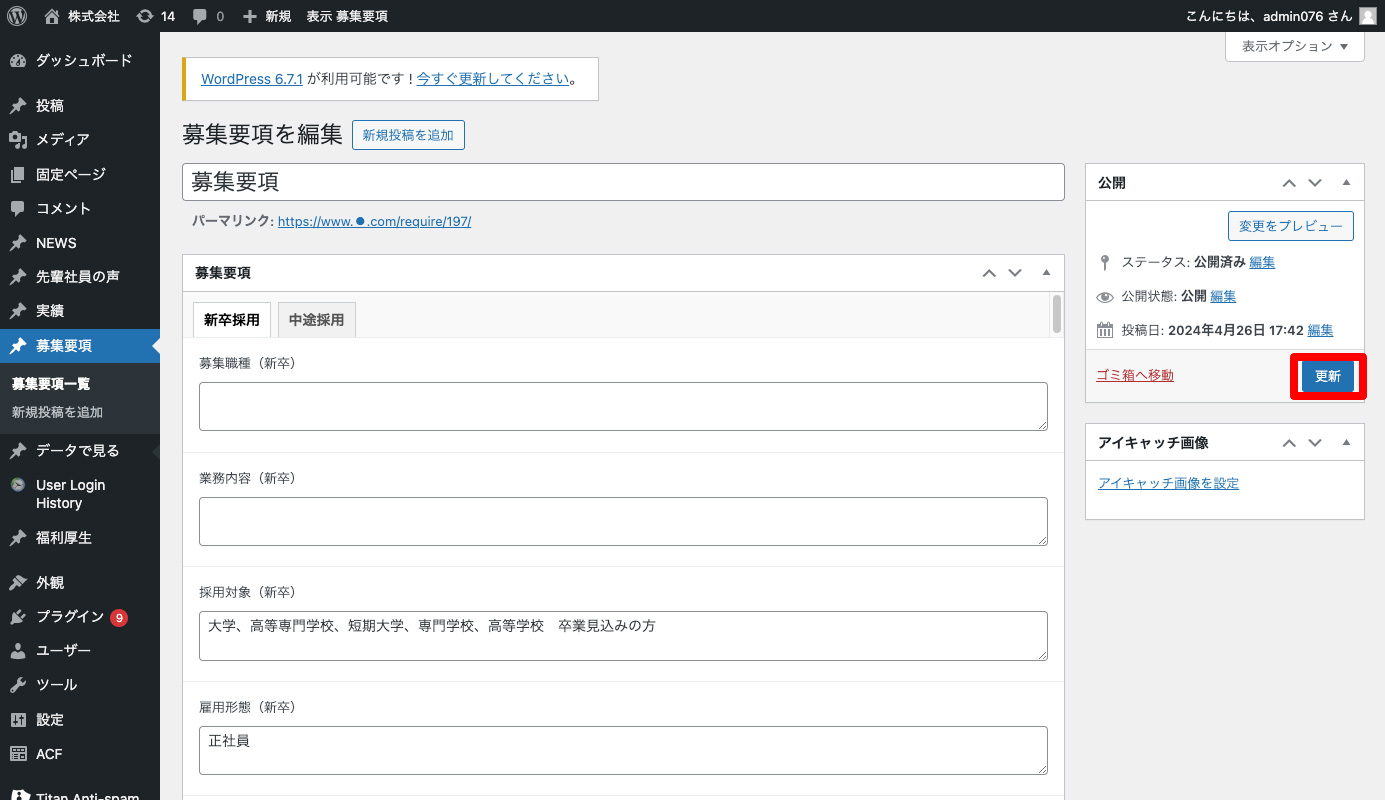
Task: Switch to the 中途採用 tab
Action: coord(316,320)
